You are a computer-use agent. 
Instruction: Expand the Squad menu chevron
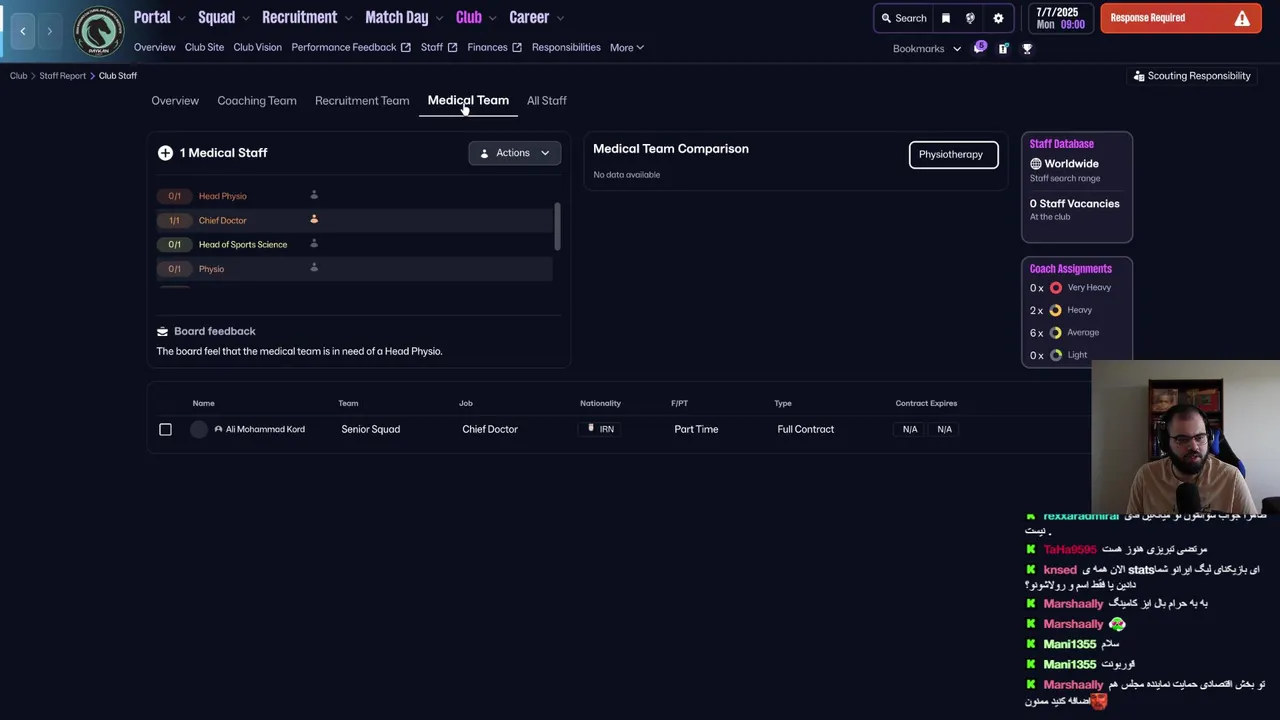[x=246, y=18]
